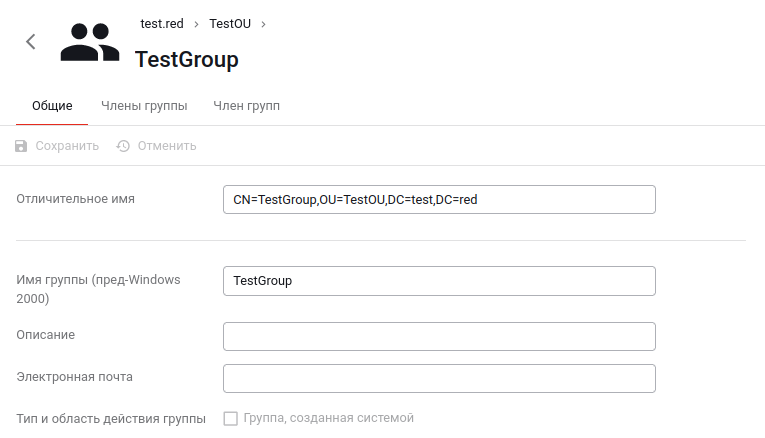Click the group people icon
The width and height of the screenshot is (765, 438).
[x=89, y=42]
